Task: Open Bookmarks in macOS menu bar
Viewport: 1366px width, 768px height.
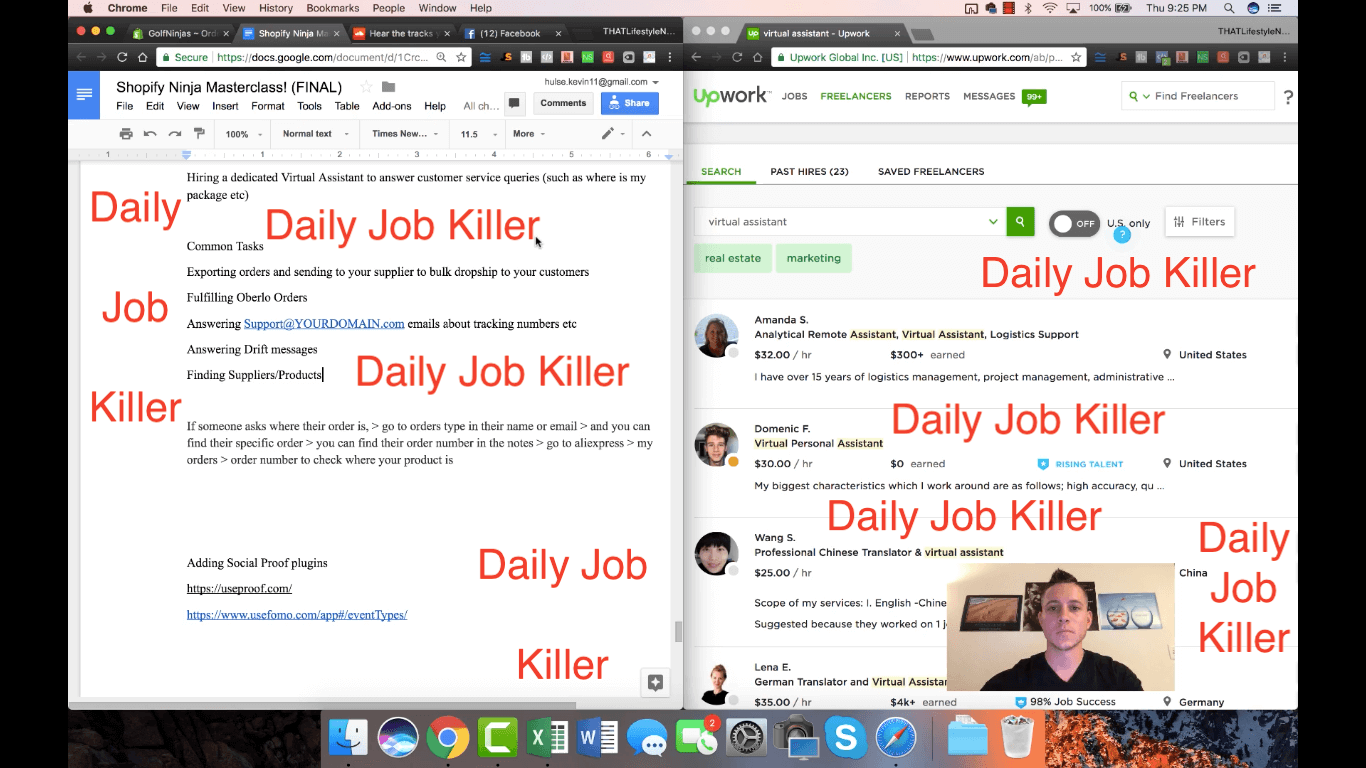Action: tap(334, 8)
